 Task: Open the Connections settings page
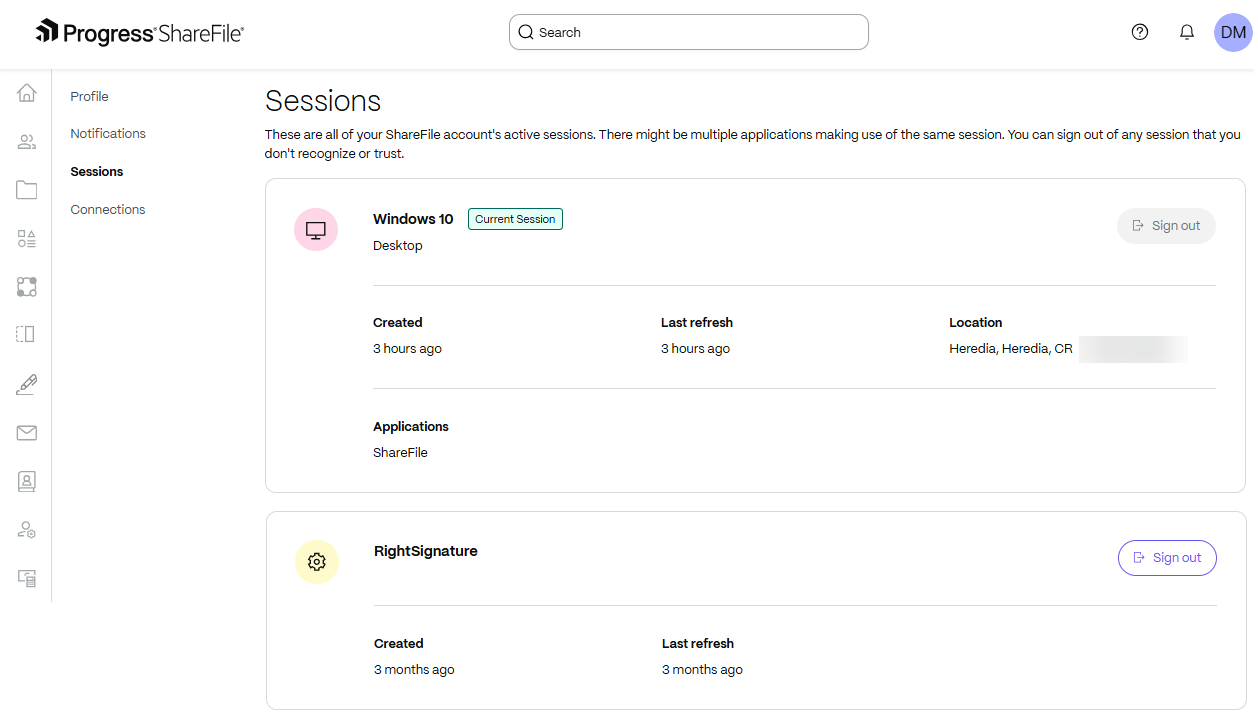pyautogui.click(x=108, y=209)
